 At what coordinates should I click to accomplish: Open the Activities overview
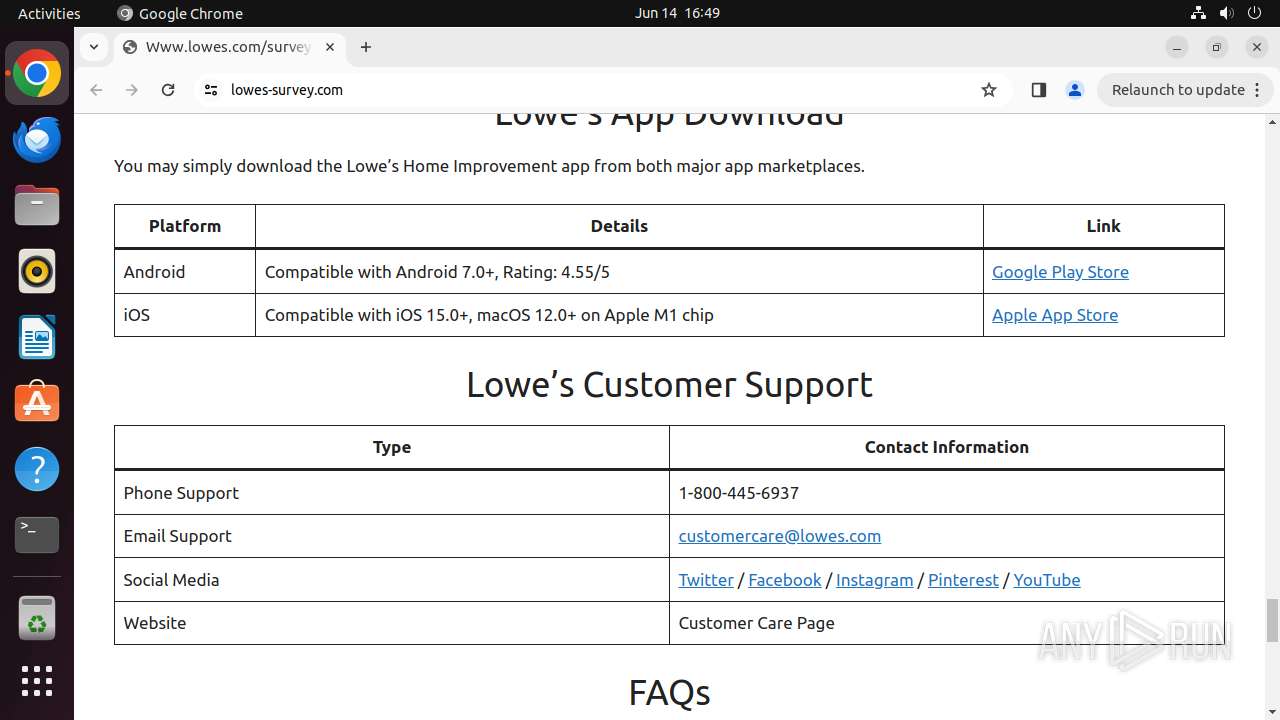(x=49, y=13)
